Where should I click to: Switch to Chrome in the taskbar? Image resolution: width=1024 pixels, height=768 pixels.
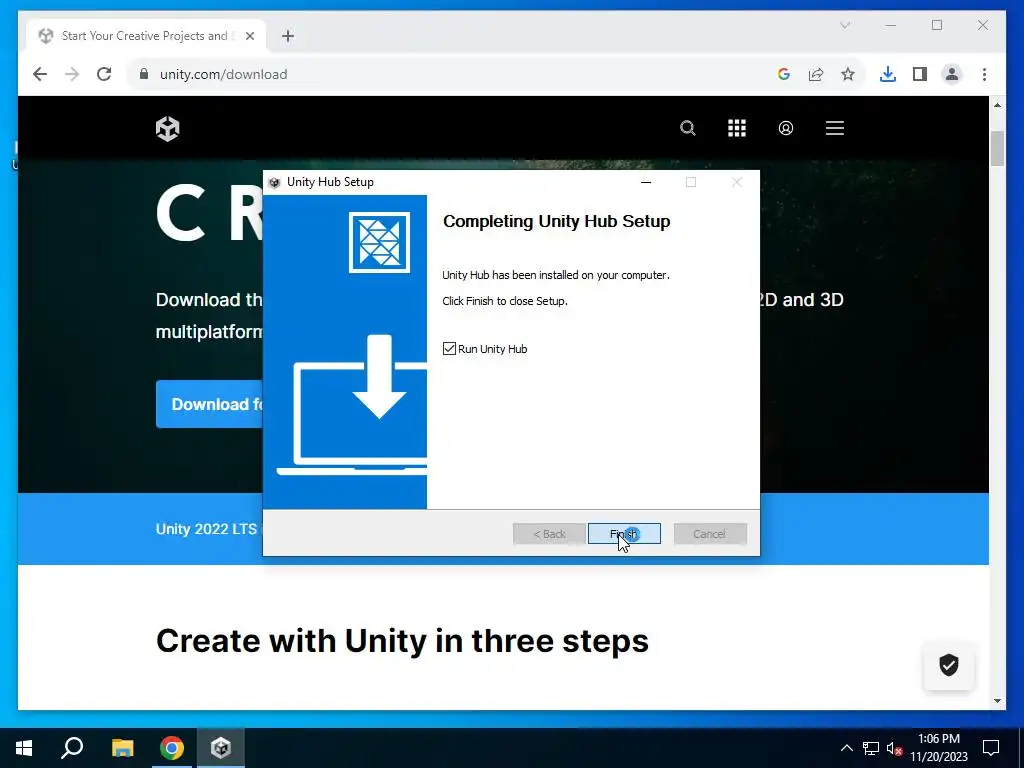click(x=172, y=748)
